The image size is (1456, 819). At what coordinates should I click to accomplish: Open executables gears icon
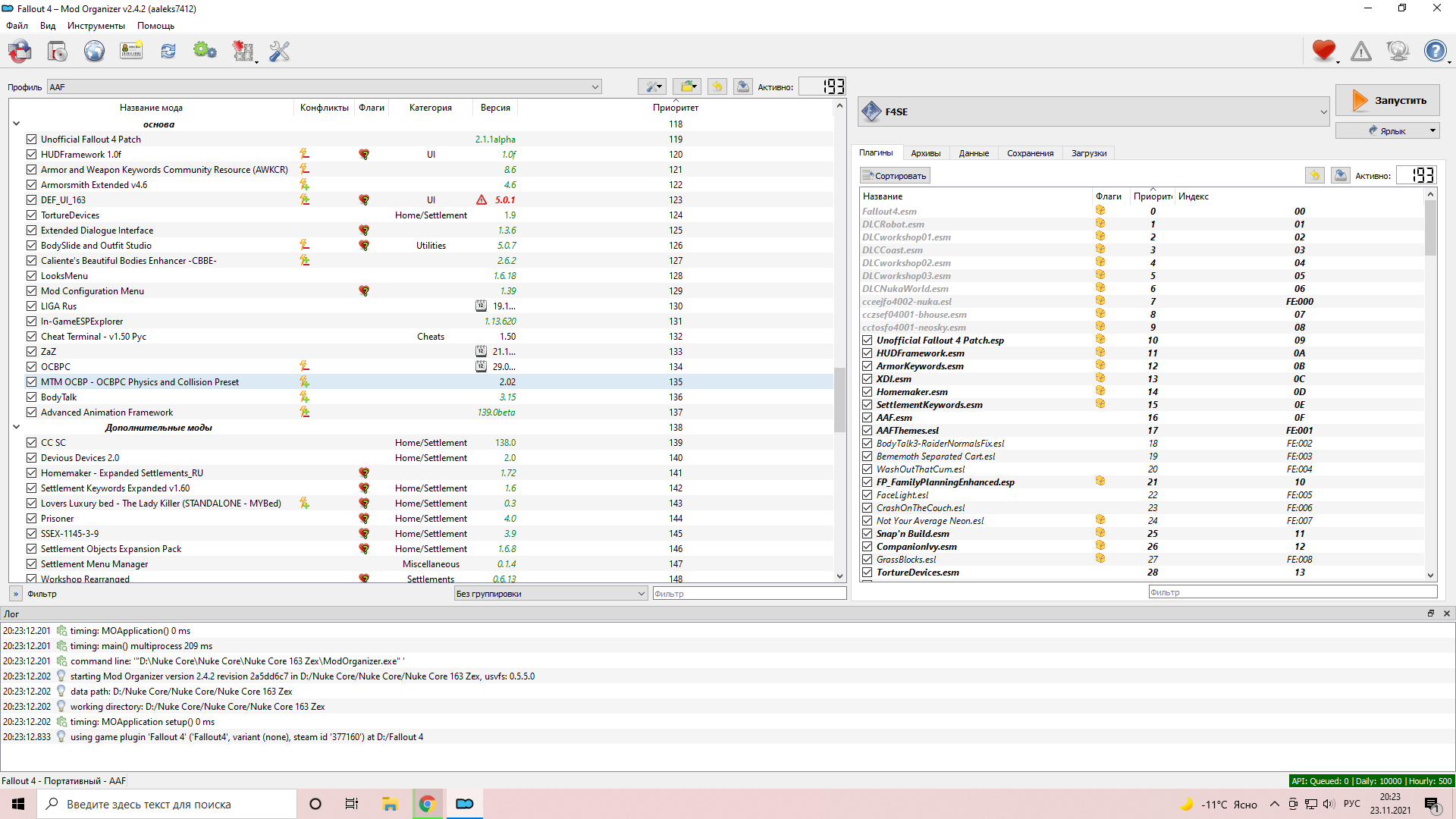pos(205,52)
